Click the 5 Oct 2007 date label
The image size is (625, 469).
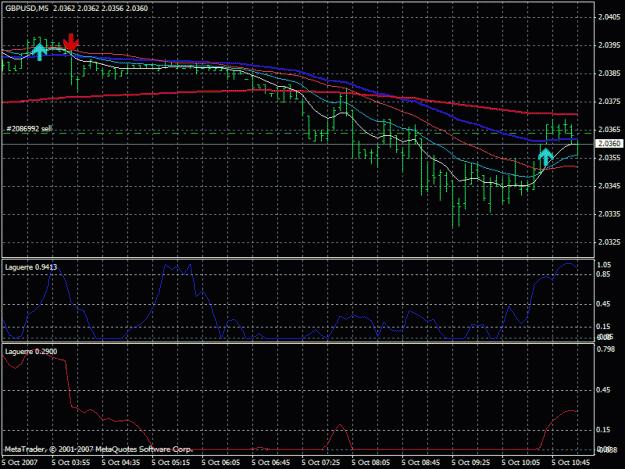(x=20, y=462)
